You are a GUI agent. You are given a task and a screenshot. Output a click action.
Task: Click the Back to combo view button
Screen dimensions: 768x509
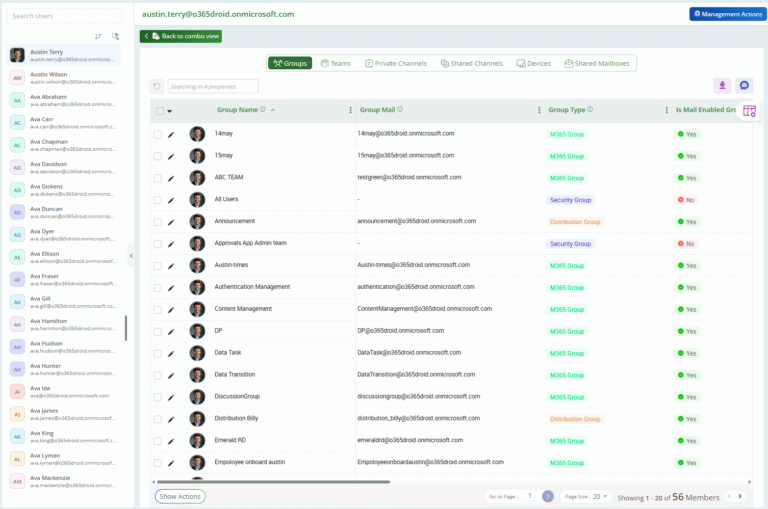point(181,36)
